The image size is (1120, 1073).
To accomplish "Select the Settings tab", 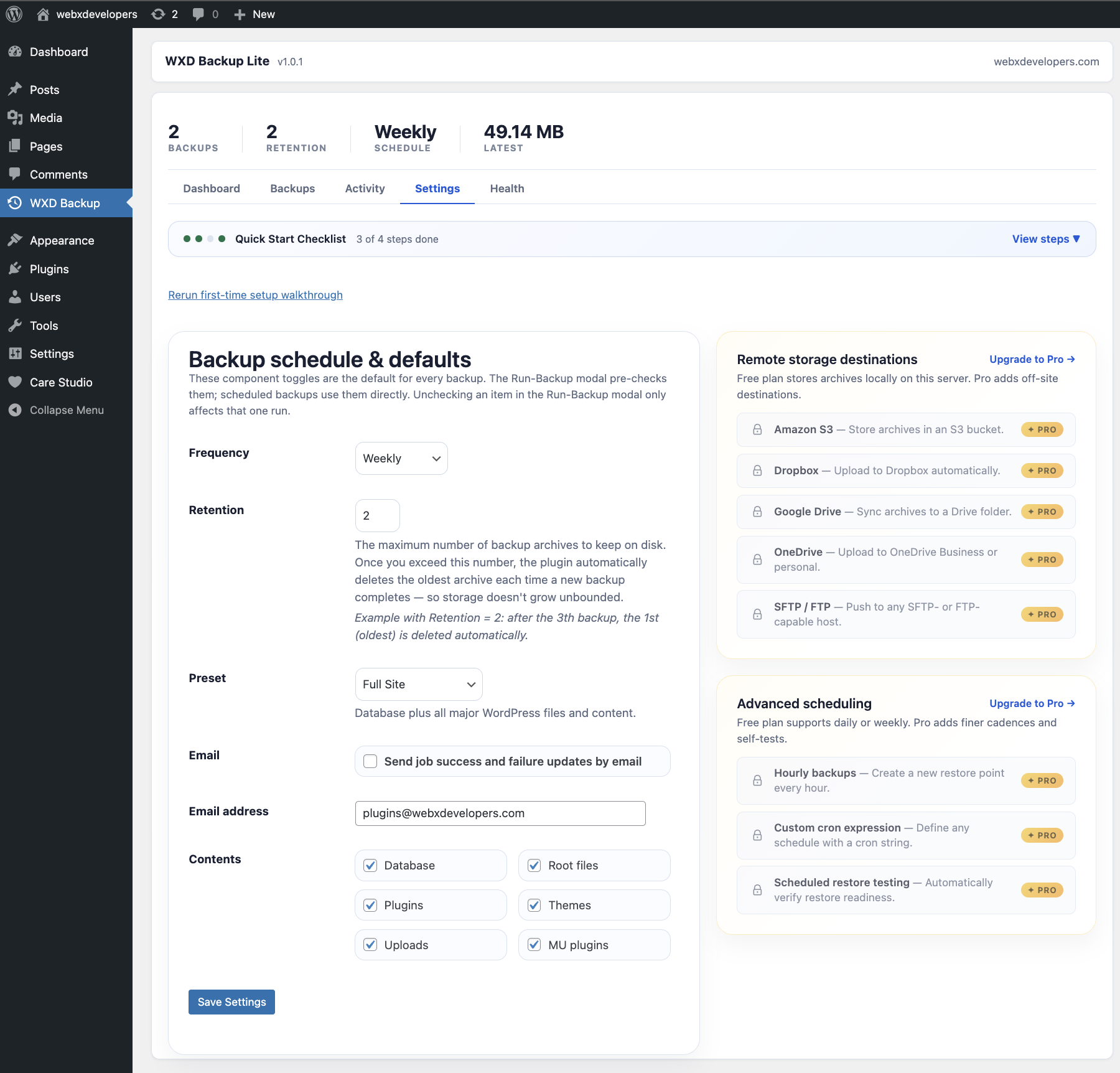I will click(x=437, y=189).
